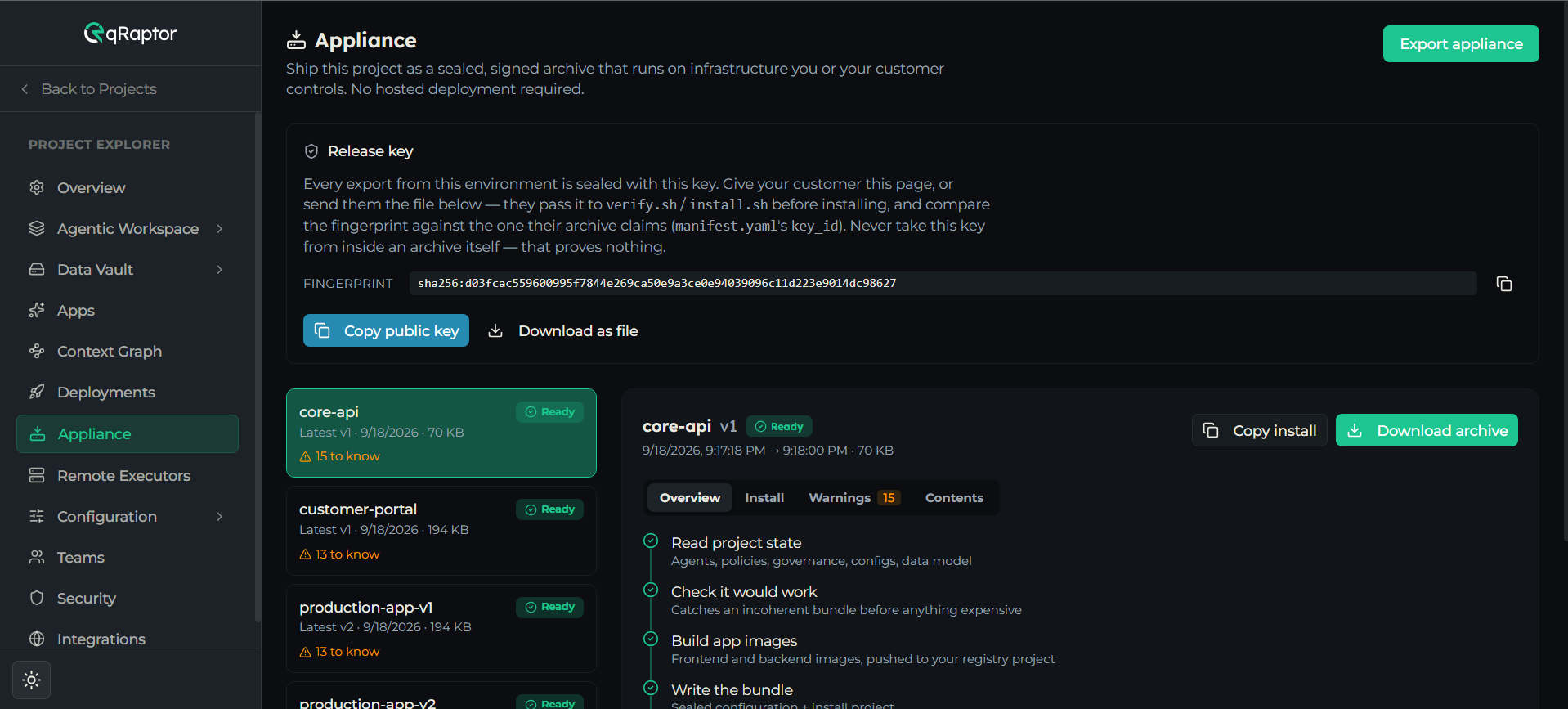Screen dimensions: 1568x709
Task: Expand Agentic Workspace chevron
Action: 220,228
